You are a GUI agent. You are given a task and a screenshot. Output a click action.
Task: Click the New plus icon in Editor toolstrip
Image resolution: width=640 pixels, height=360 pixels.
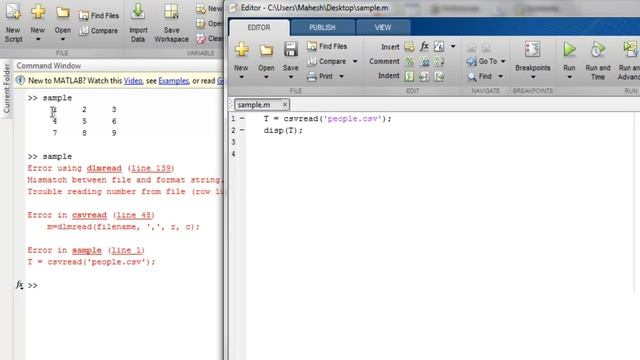coord(241,50)
